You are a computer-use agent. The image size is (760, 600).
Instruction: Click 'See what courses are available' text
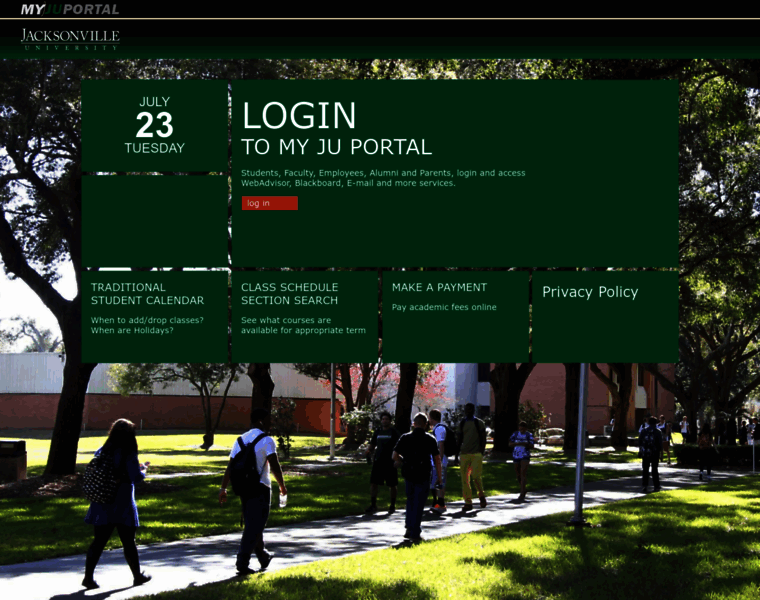(x=303, y=325)
